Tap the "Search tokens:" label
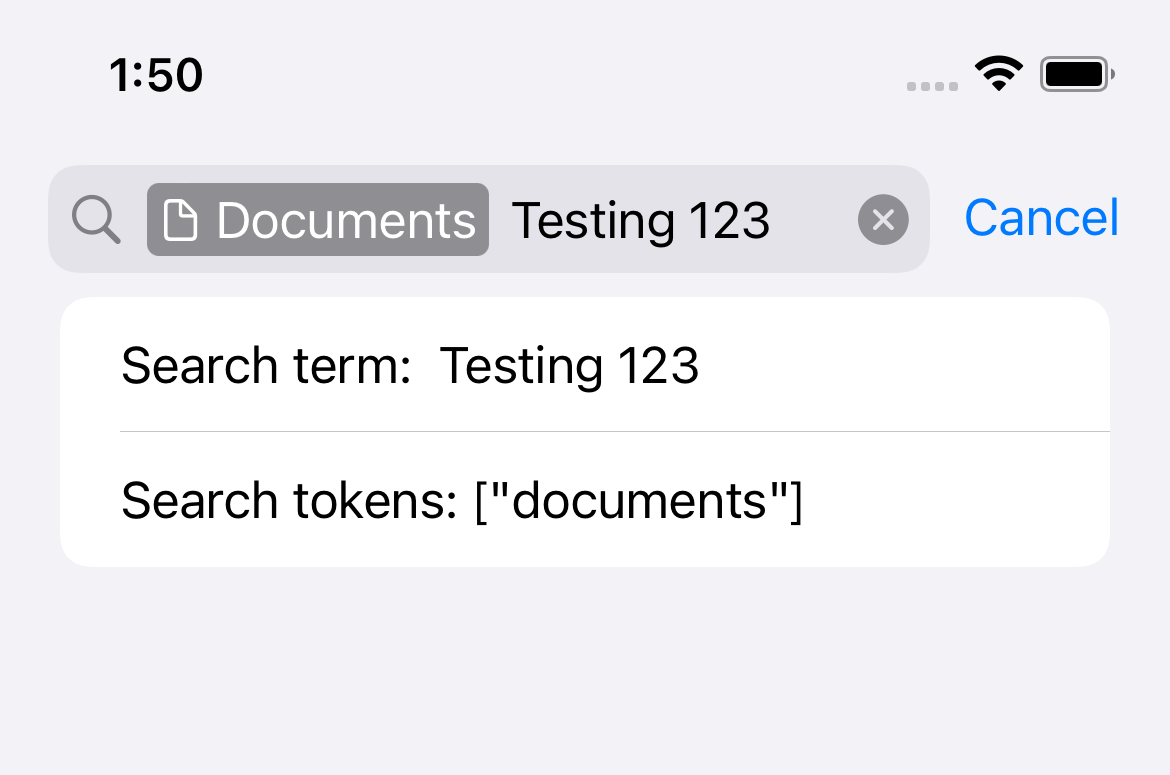This screenshot has height=775, width=1170. (x=290, y=500)
